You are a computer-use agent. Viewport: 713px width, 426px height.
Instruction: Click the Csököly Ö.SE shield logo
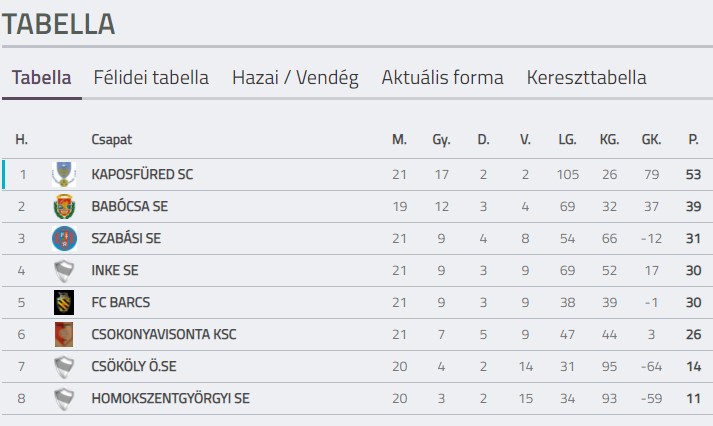pos(64,367)
